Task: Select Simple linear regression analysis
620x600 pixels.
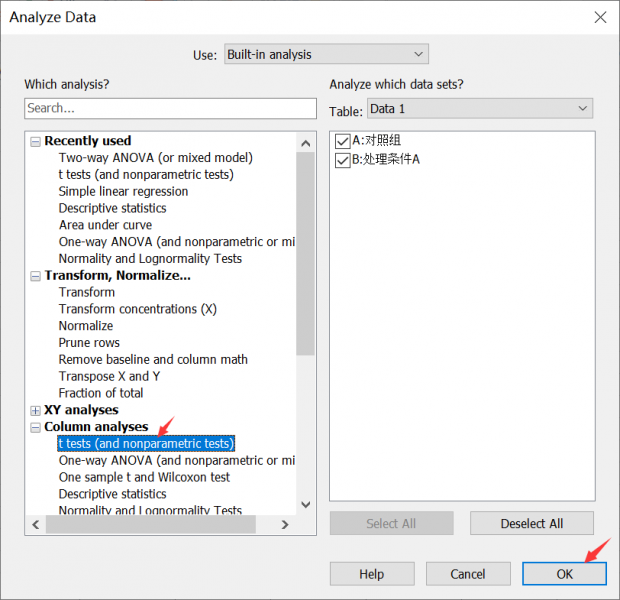Action: (123, 191)
